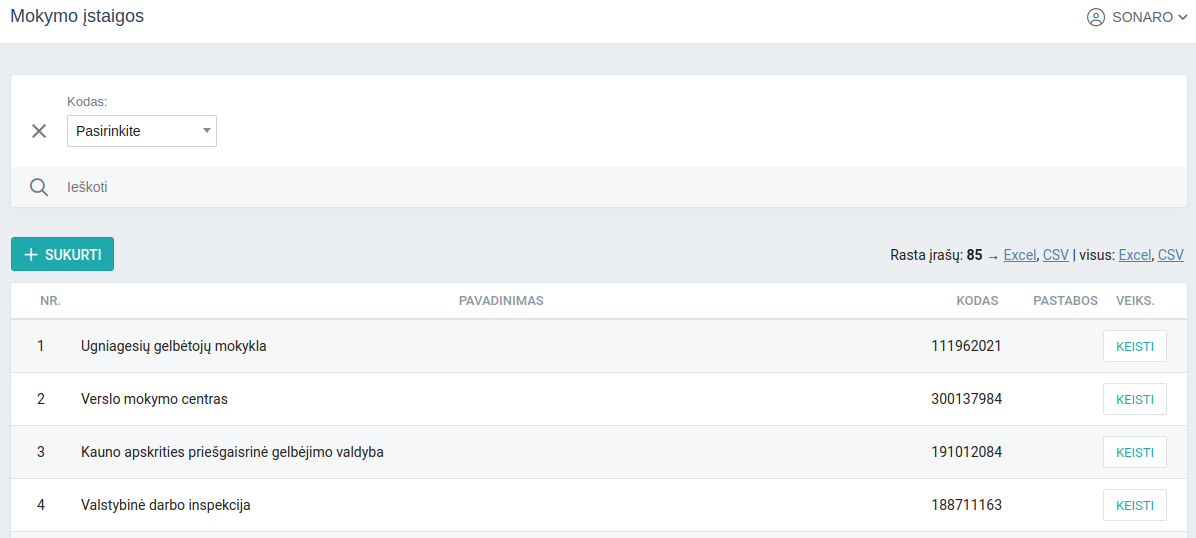Sort by the KODAS column header
Viewport: 1196px width, 538px height.
[978, 301]
